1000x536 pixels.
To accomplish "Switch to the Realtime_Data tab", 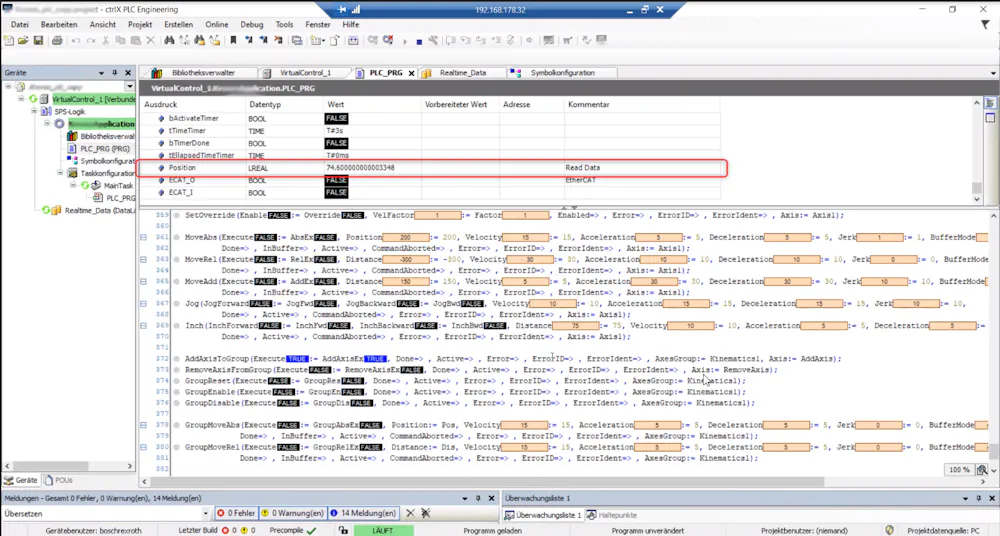I will tap(462, 73).
